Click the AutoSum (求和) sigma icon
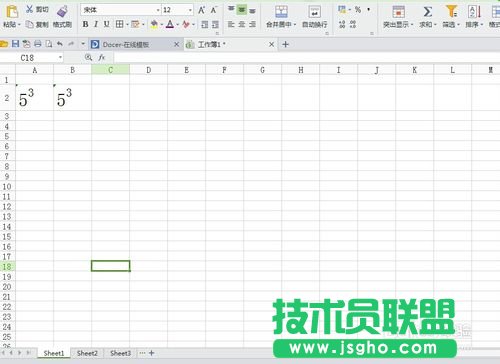Viewport: 500px width, 364px height. click(x=428, y=12)
